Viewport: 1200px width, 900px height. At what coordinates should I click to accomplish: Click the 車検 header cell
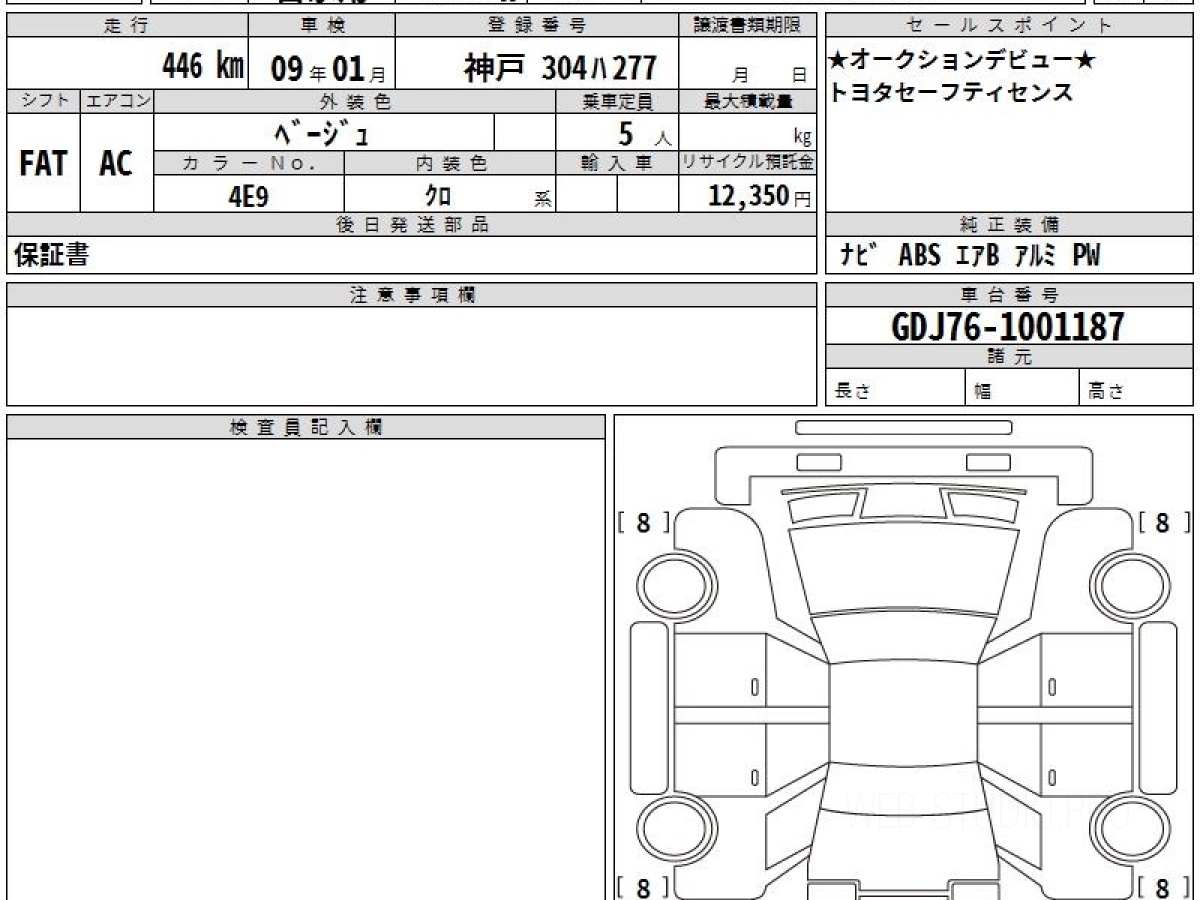(x=321, y=26)
